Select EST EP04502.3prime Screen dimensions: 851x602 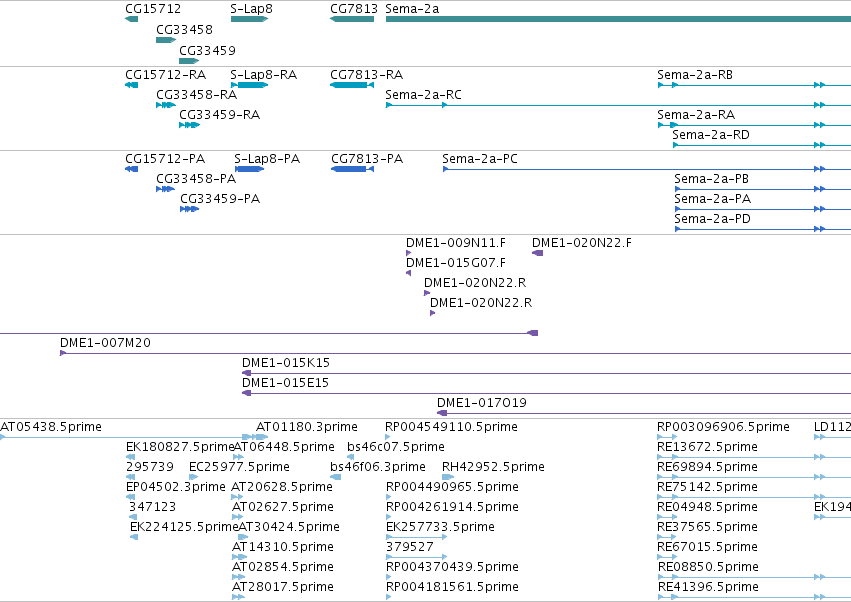coord(176,487)
